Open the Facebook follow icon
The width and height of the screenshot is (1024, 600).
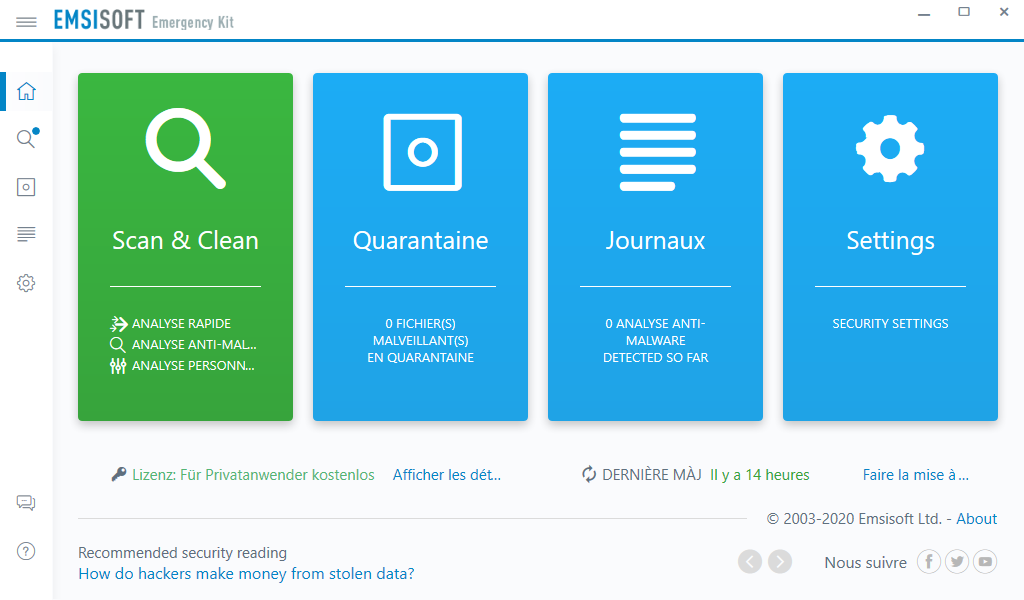[929, 561]
